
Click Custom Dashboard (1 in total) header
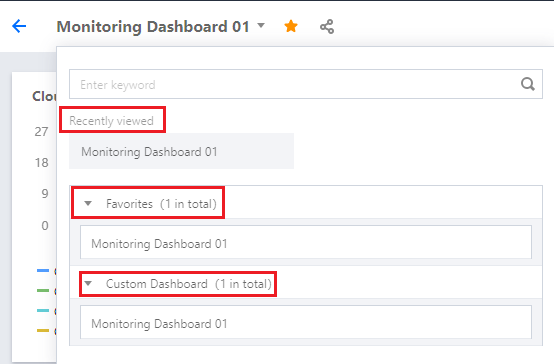[x=189, y=284]
